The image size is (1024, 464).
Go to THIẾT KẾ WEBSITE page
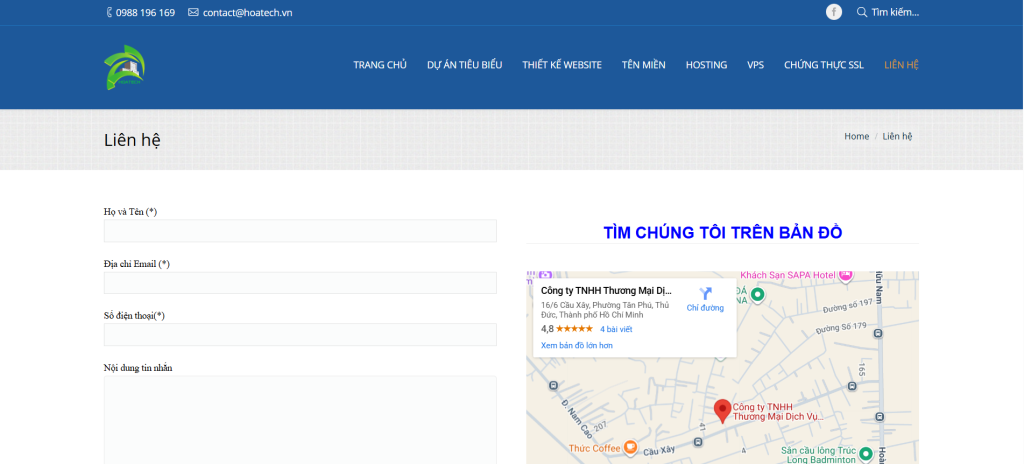pos(562,65)
